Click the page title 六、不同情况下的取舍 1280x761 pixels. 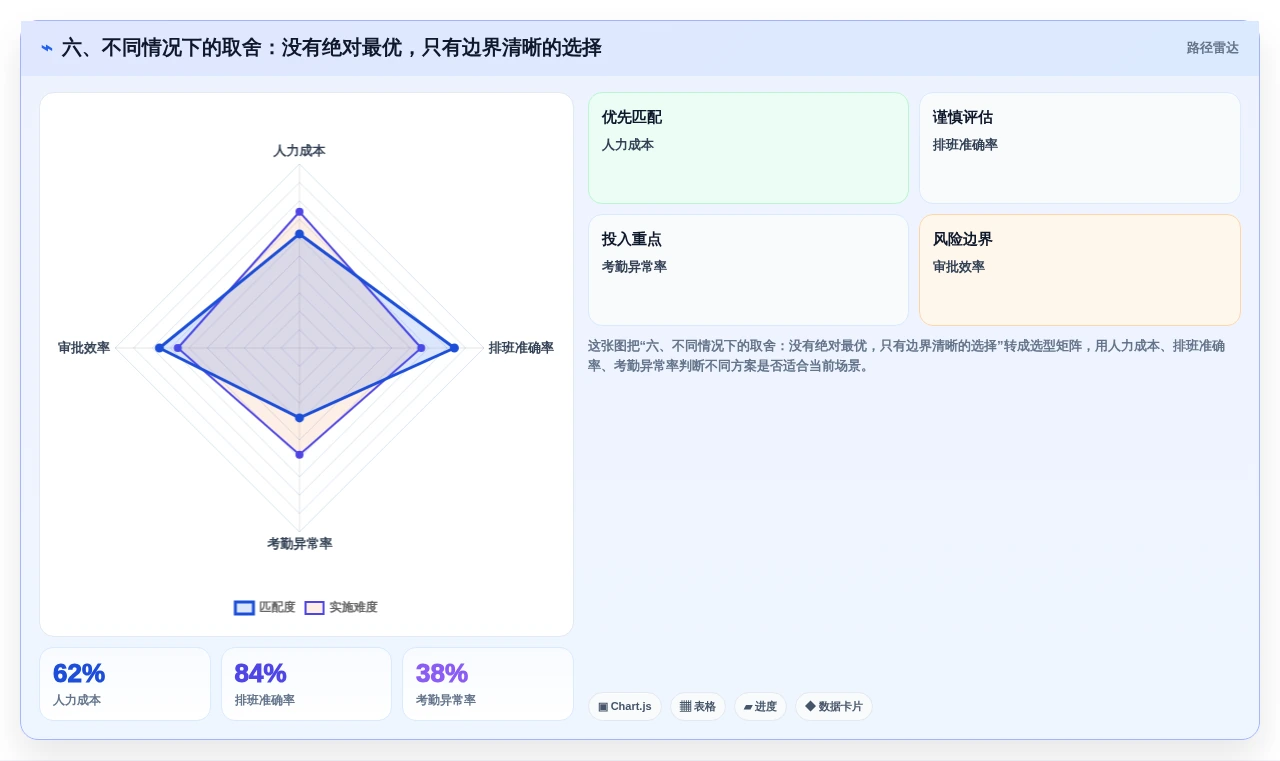pos(332,48)
